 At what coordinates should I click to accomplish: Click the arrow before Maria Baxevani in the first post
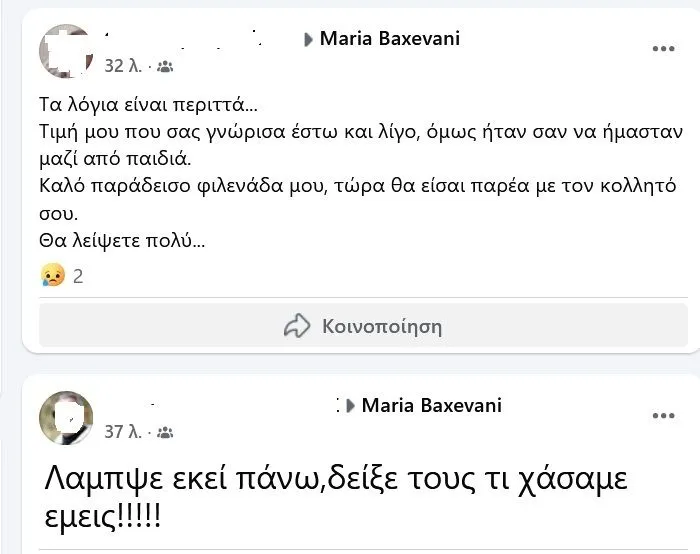click(x=308, y=39)
